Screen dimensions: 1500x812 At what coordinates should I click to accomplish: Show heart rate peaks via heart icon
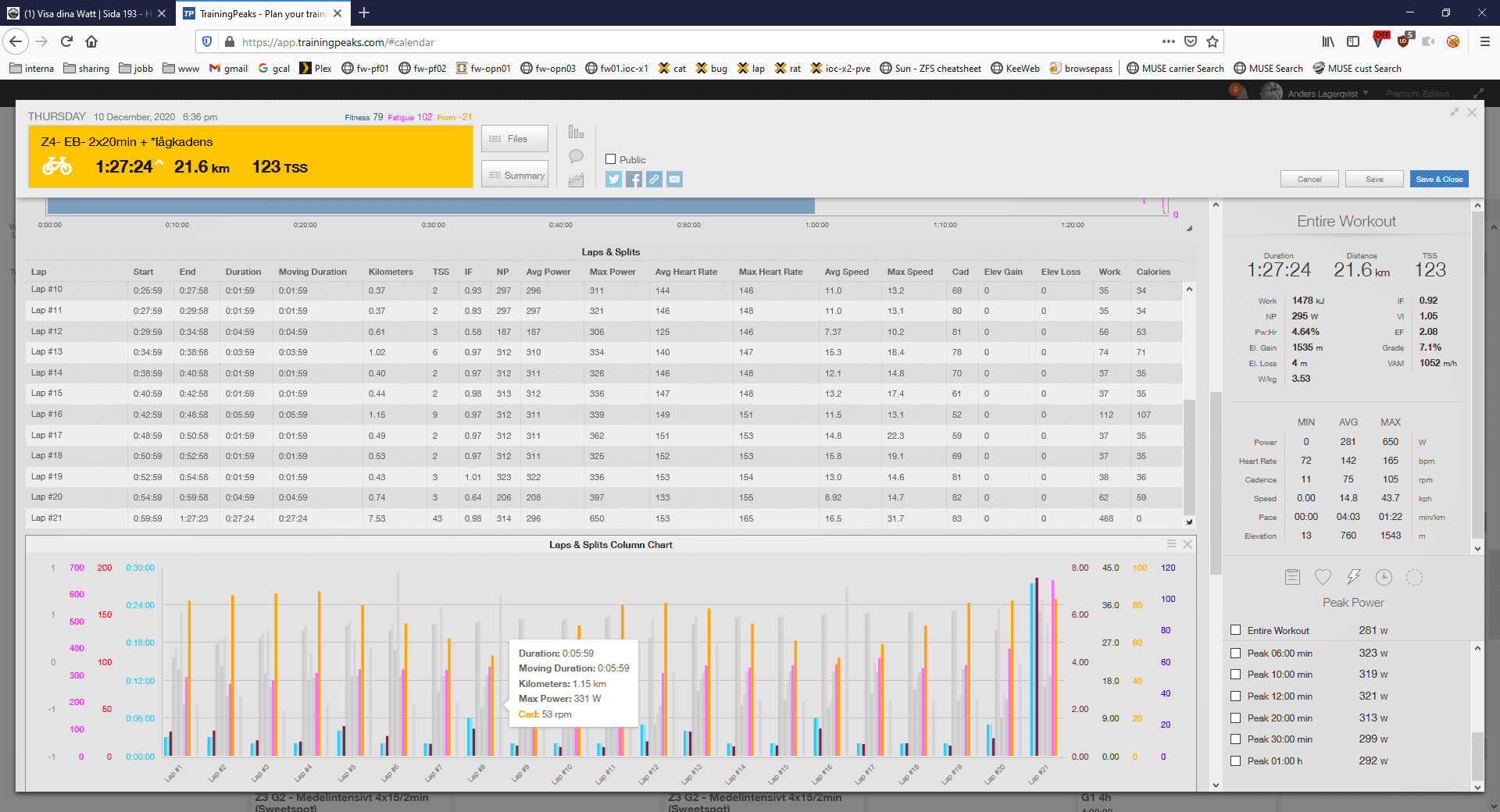click(x=1323, y=577)
